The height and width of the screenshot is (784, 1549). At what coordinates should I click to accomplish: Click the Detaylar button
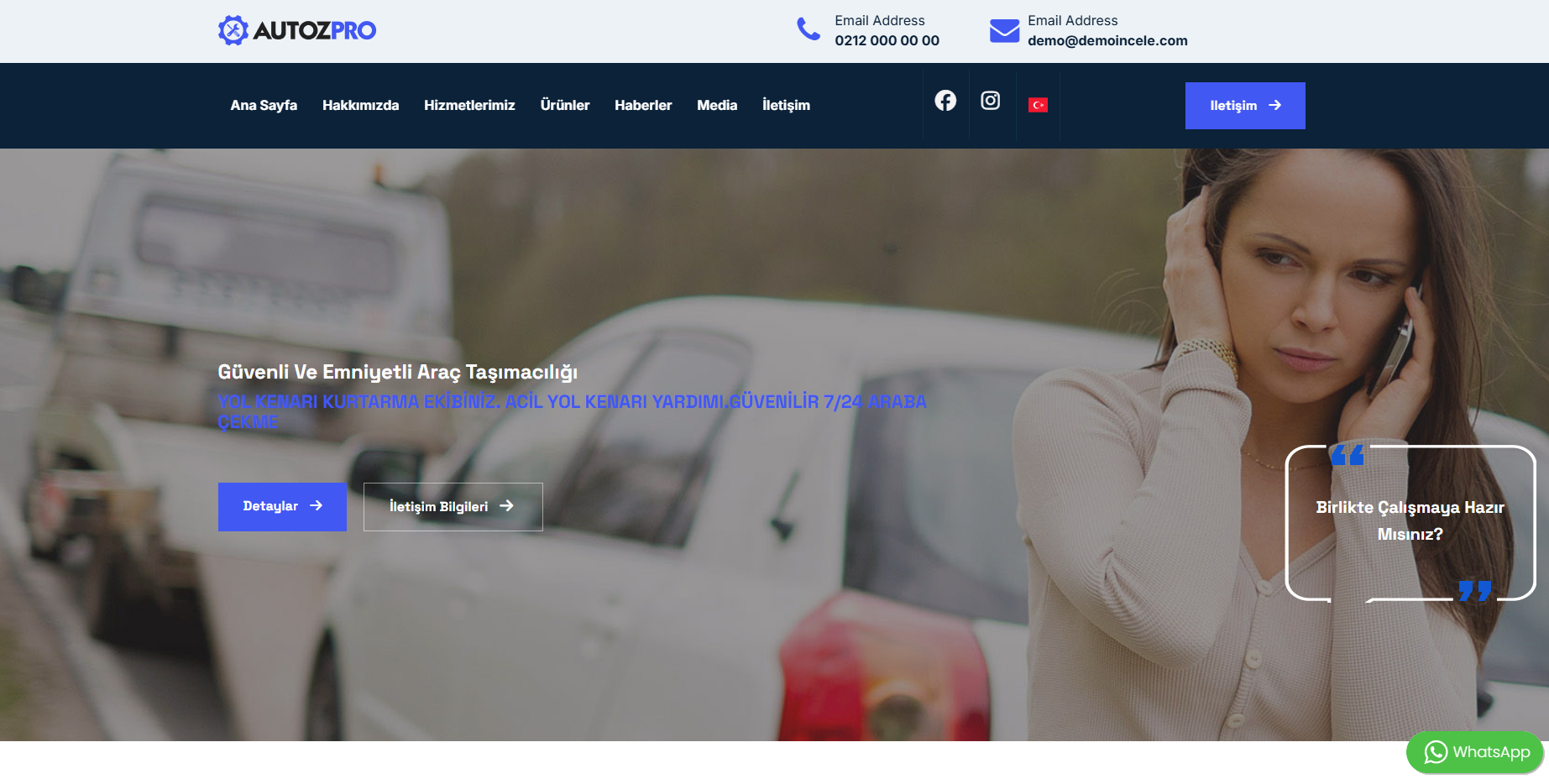click(282, 506)
